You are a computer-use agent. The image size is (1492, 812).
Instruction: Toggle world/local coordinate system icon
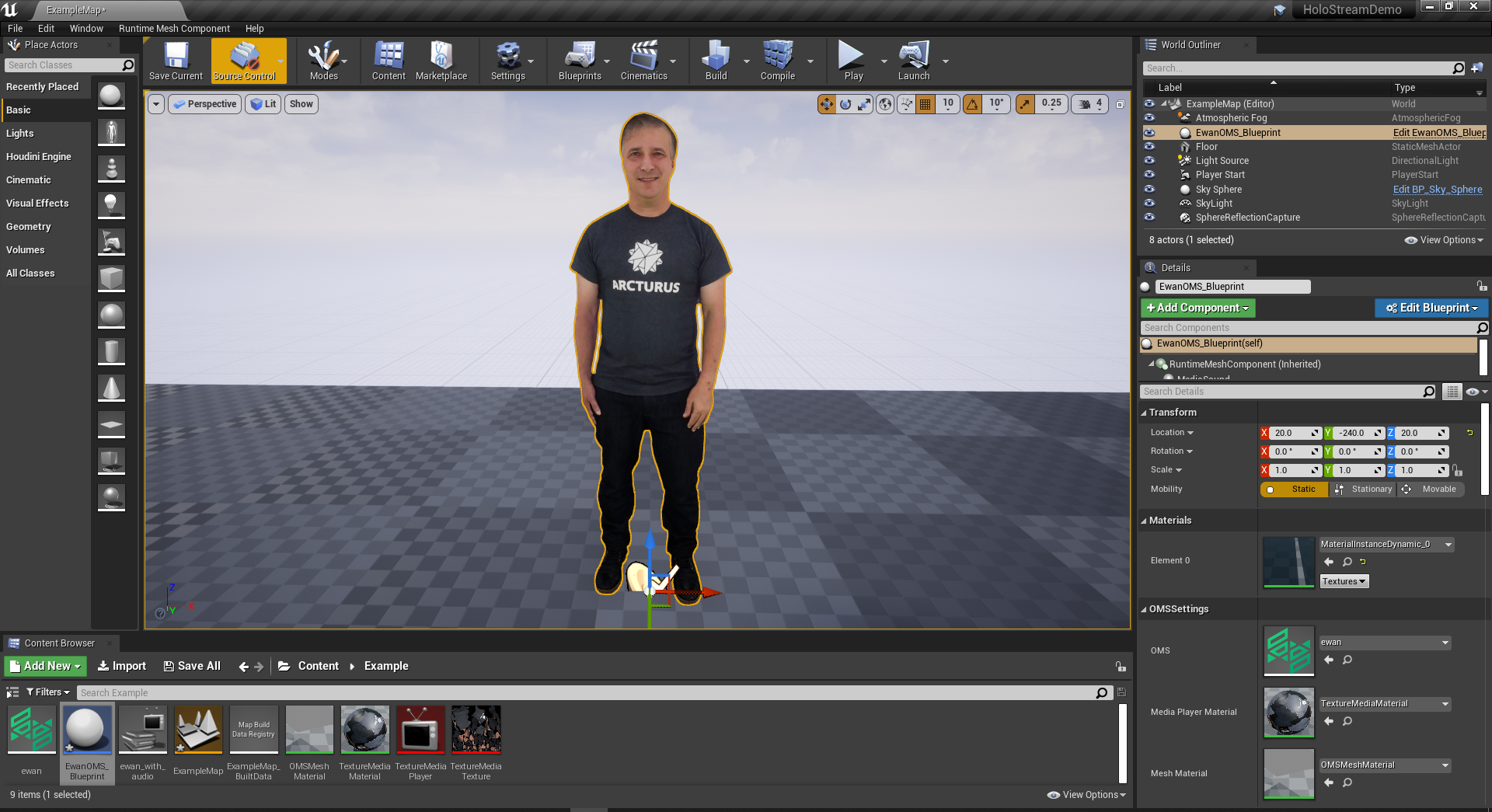pyautogui.click(x=885, y=104)
